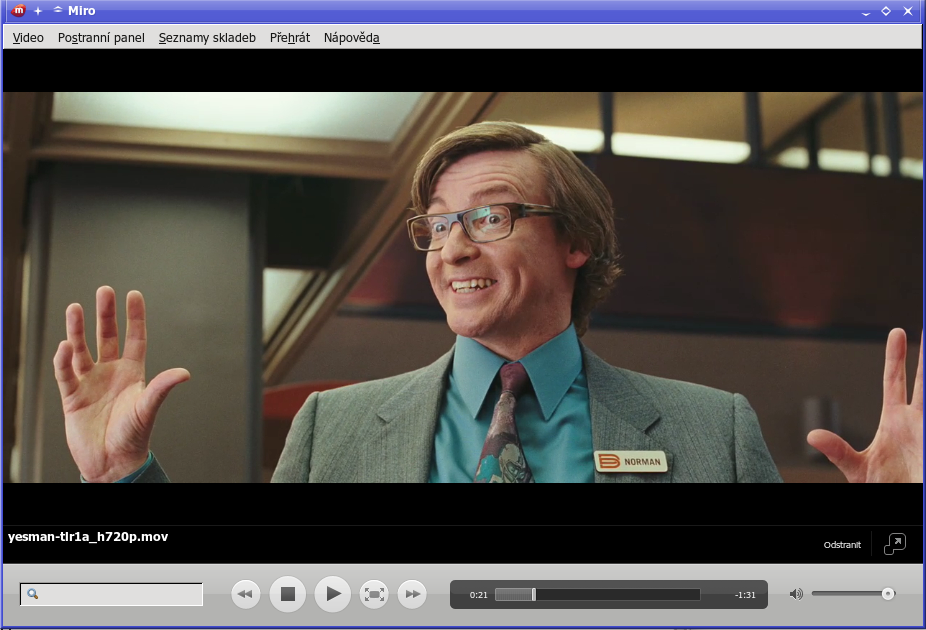Click the remaining time -1:31 label
Screen dimensions: 926x630
coord(745,595)
